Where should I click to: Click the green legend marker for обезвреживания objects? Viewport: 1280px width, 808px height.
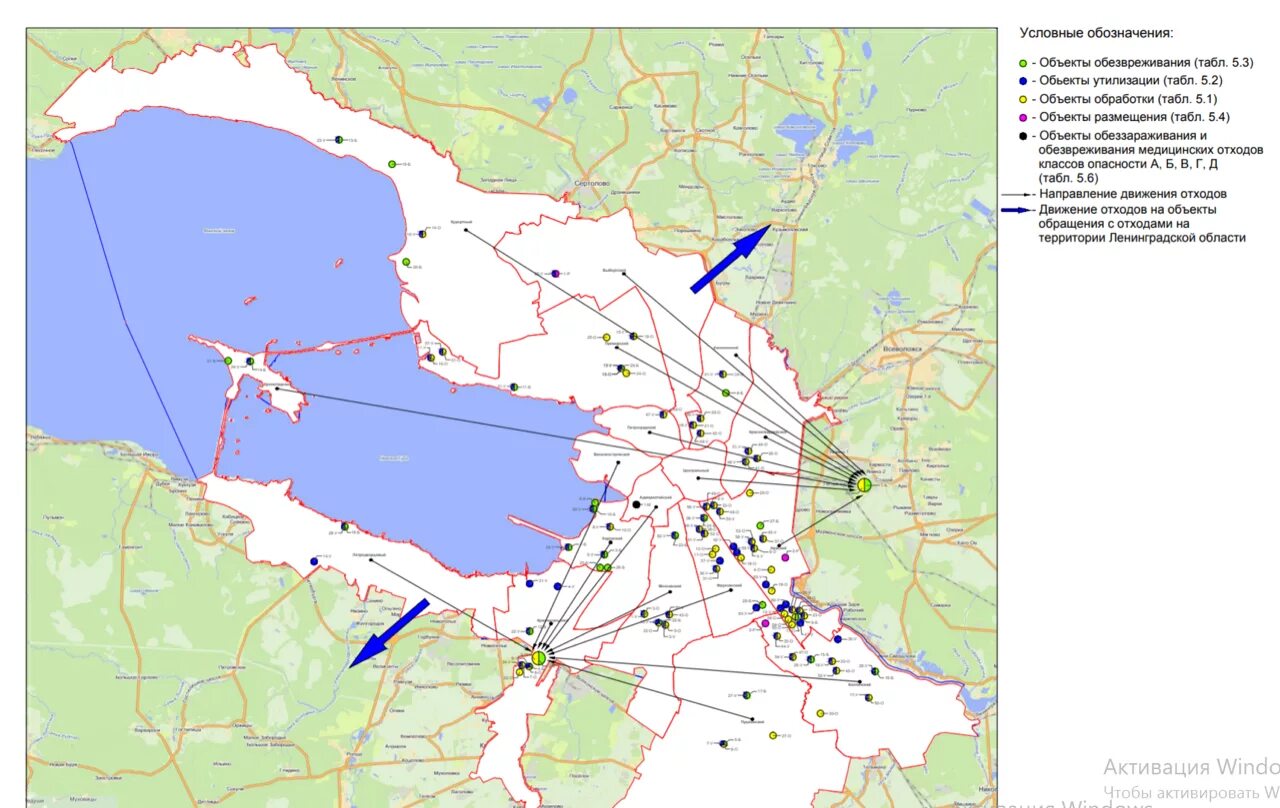point(1024,63)
